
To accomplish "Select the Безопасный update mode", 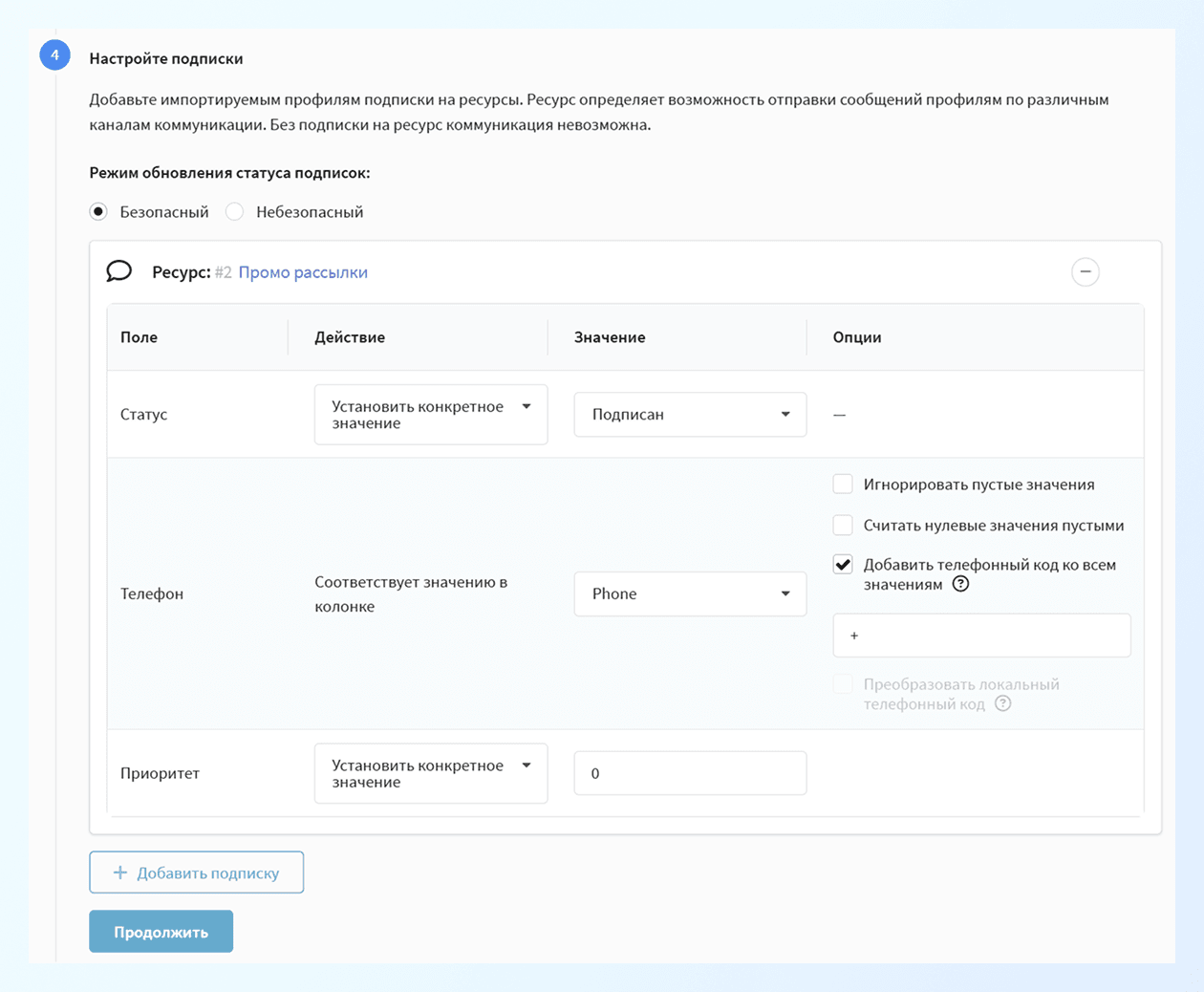I will click(x=98, y=212).
